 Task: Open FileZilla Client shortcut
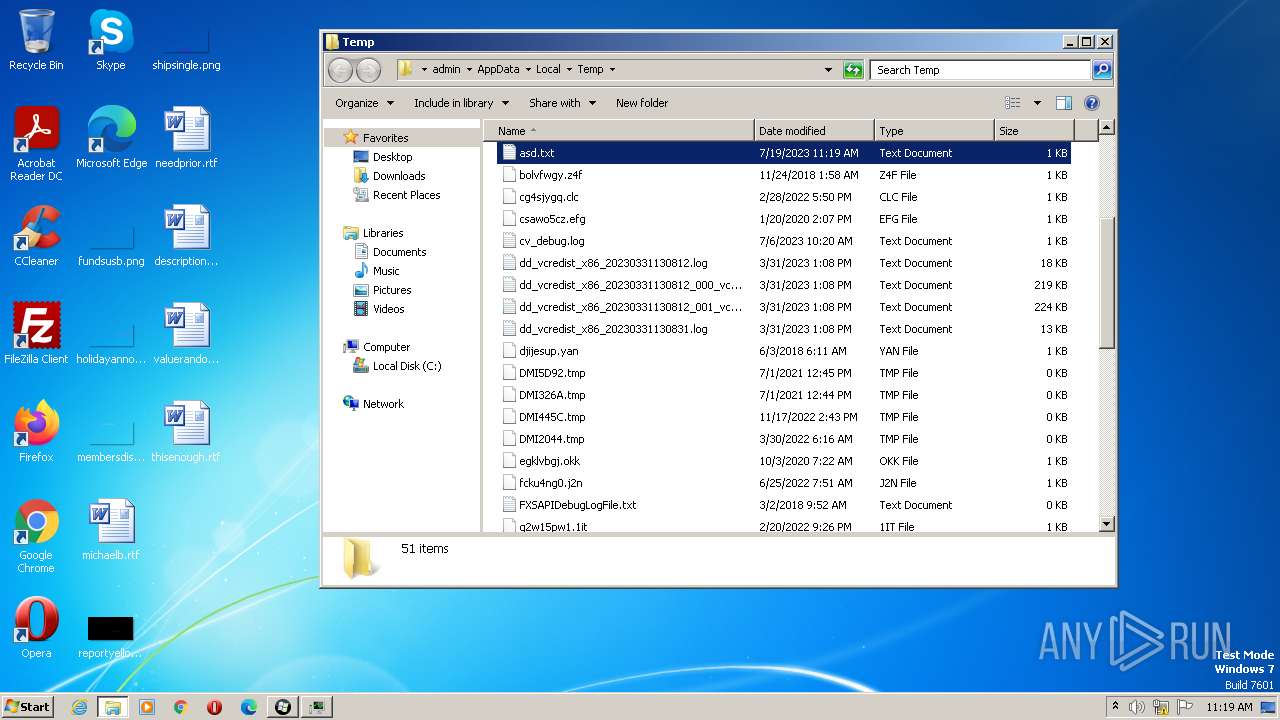[36, 334]
